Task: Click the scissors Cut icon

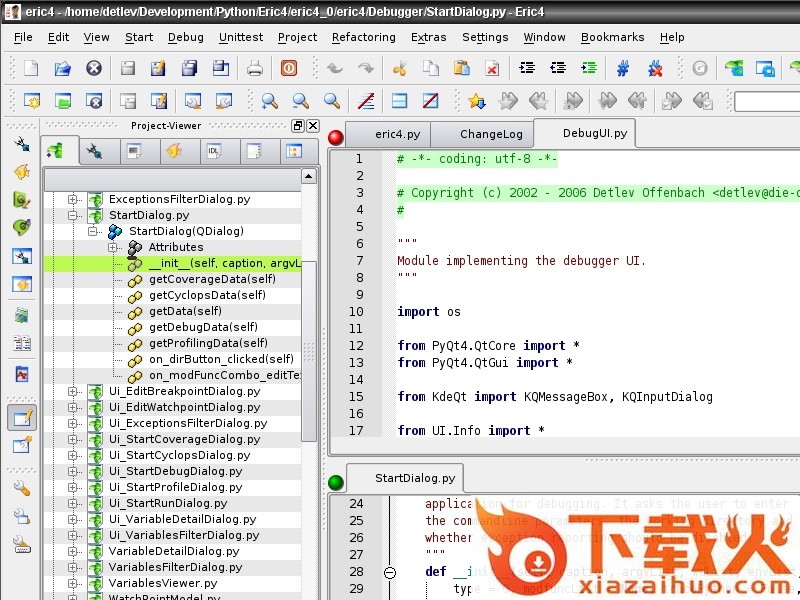Action: (x=399, y=69)
